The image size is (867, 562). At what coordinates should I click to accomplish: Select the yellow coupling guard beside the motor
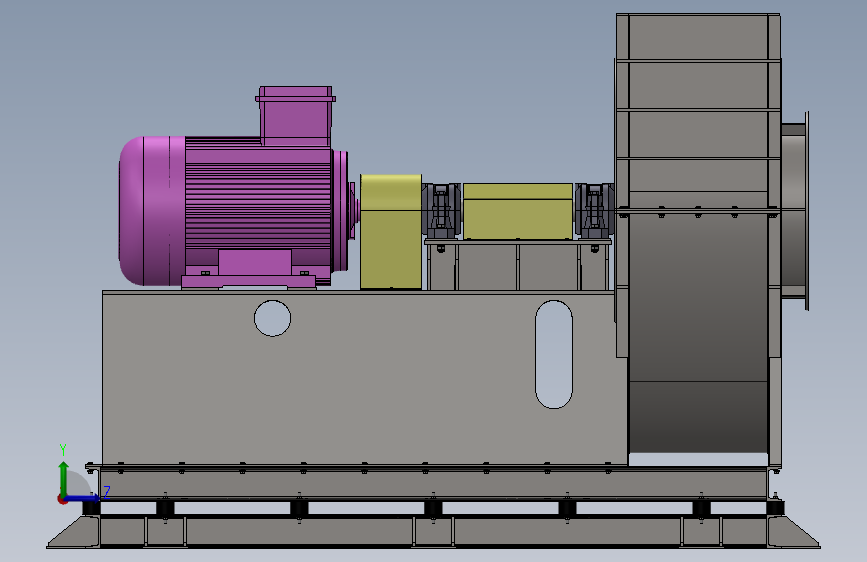[391, 232]
